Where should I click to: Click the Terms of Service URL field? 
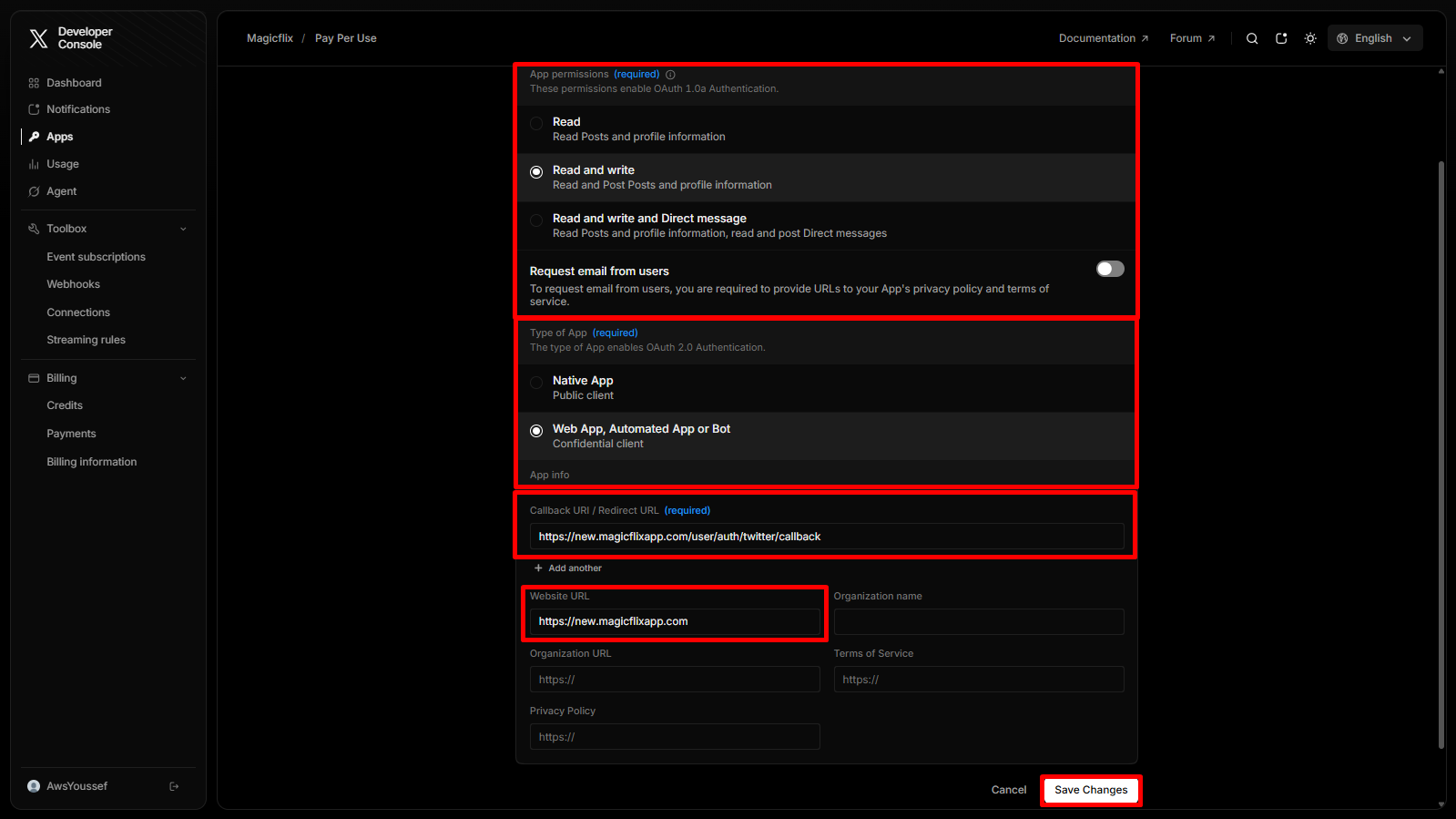tap(979, 680)
